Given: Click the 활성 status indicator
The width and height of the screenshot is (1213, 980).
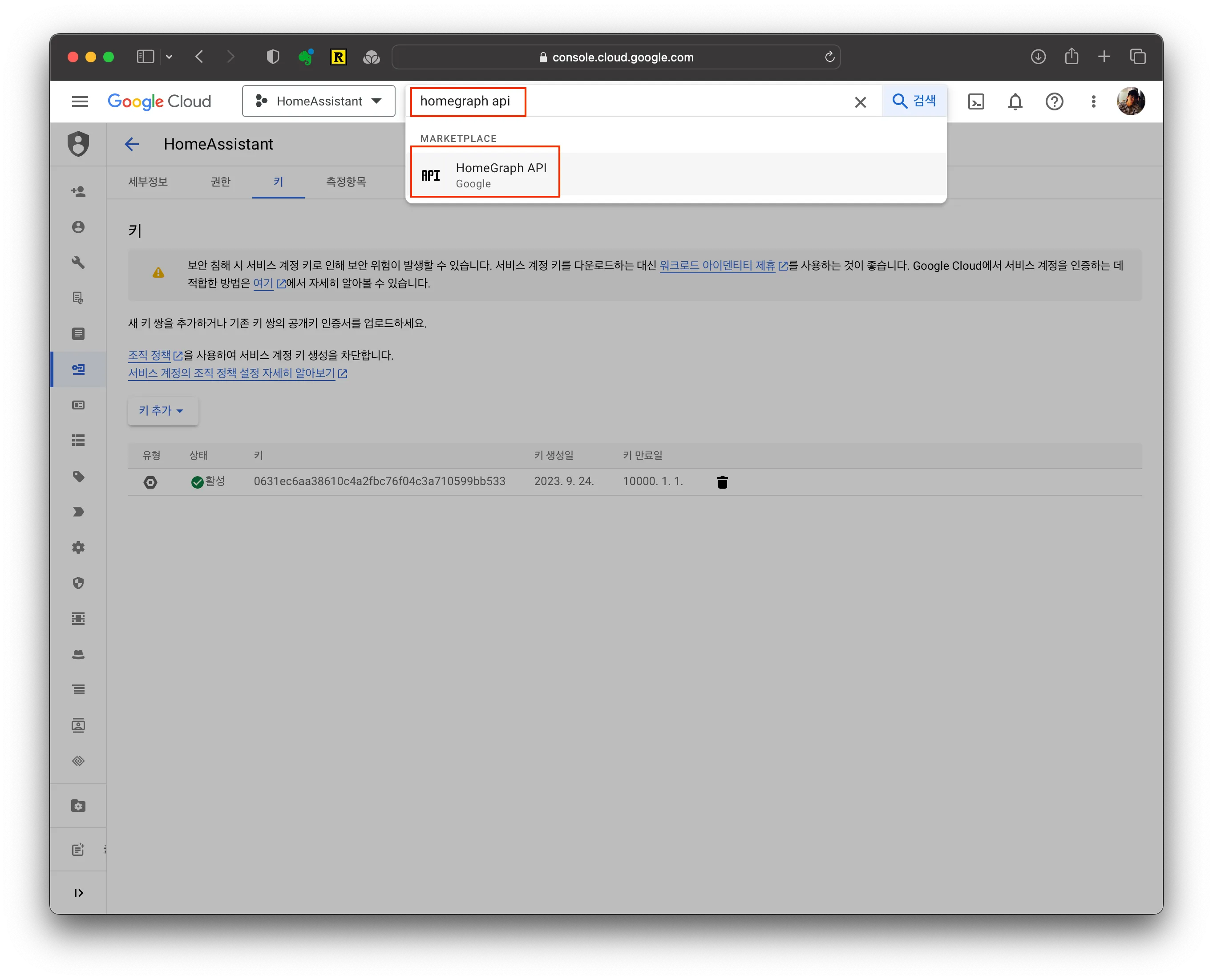Looking at the screenshot, I should 208,481.
